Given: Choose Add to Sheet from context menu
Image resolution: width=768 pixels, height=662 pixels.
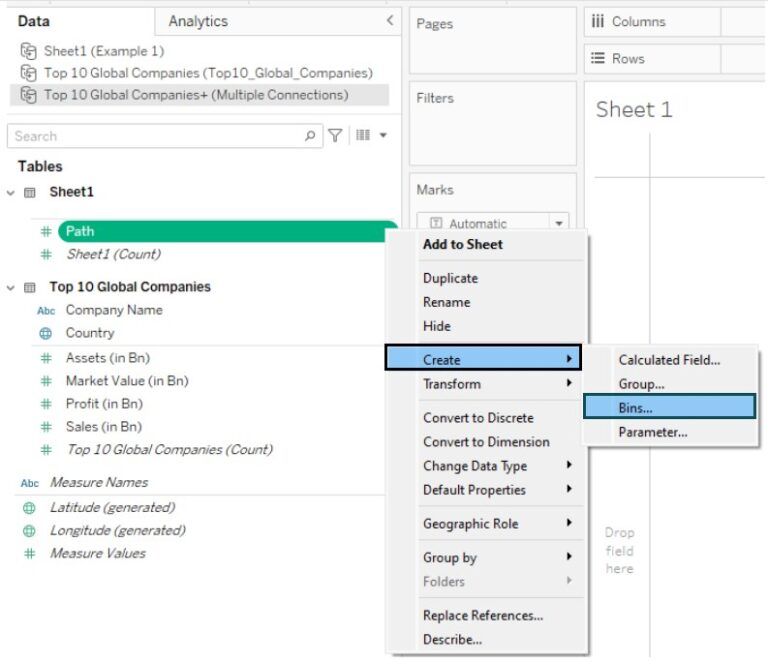Looking at the screenshot, I should click(463, 244).
